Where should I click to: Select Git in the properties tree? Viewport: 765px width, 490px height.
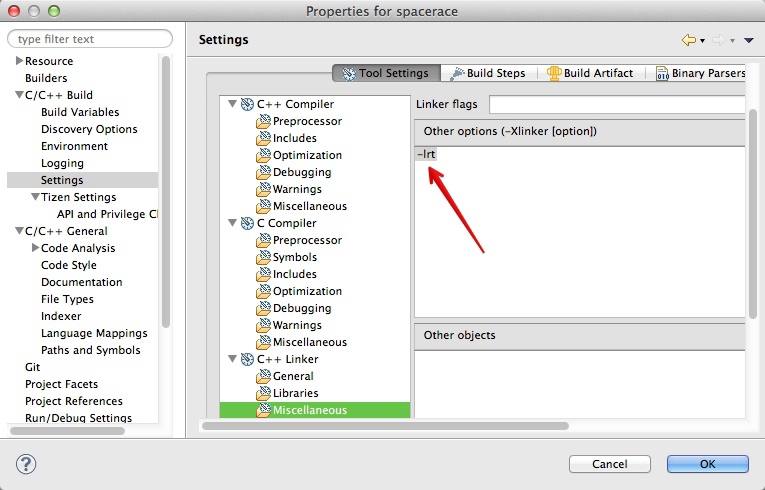(33, 367)
